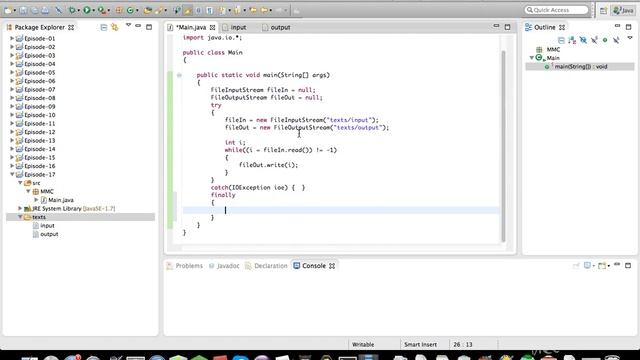The width and height of the screenshot is (640, 360).
Task: Switch to the *Main.java editor tab
Action: 191,27
